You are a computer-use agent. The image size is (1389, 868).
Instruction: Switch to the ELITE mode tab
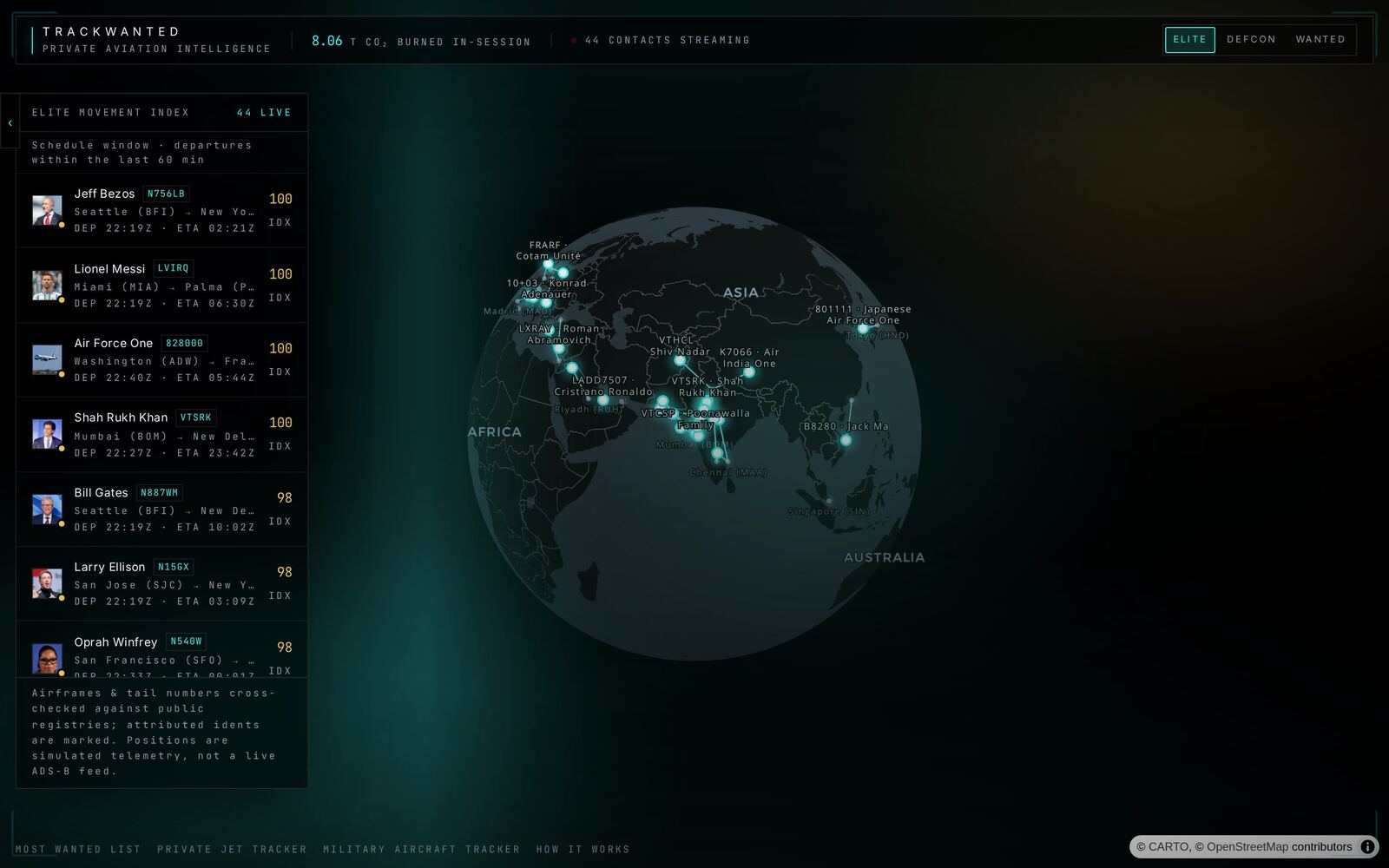pyautogui.click(x=1189, y=40)
